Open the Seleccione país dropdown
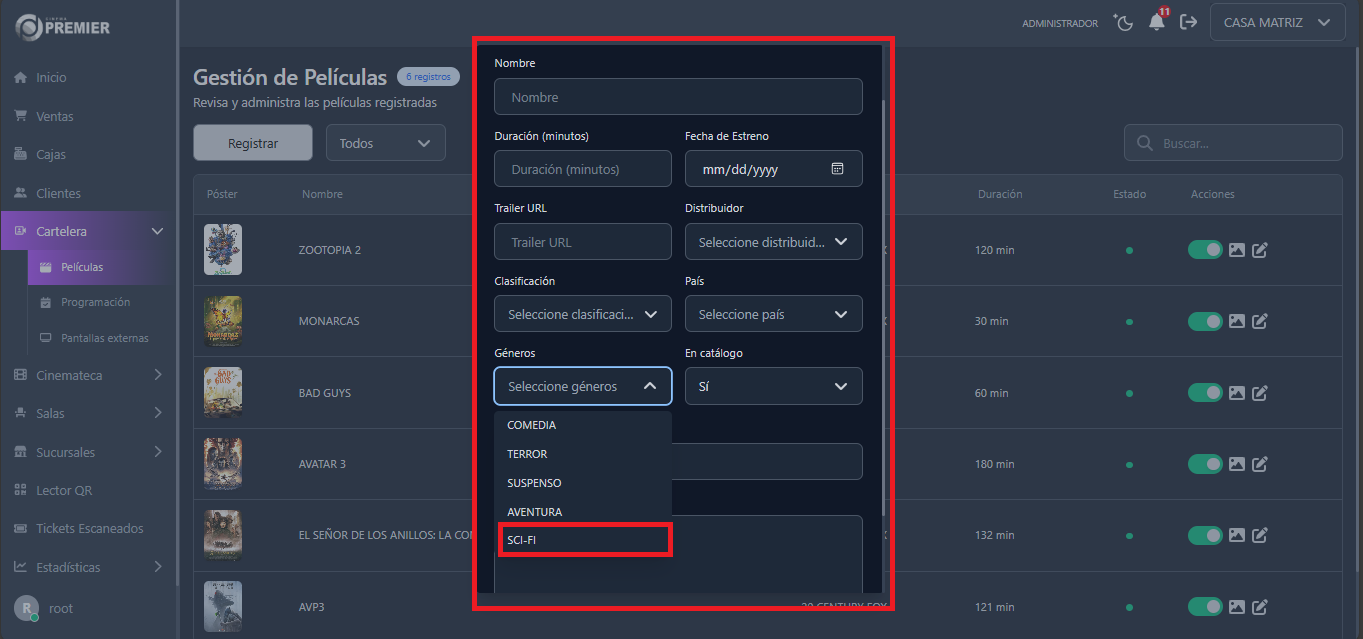The image size is (1363, 639). click(773, 314)
